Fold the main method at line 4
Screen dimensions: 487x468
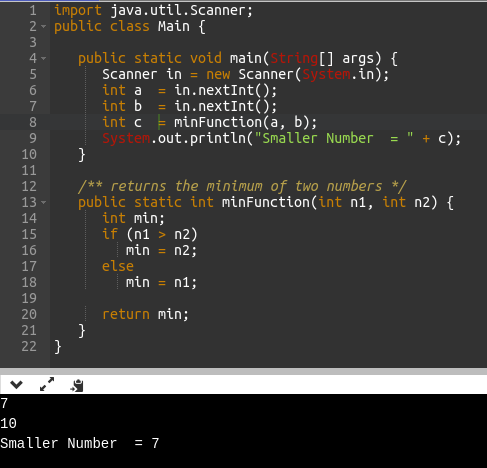click(44, 58)
